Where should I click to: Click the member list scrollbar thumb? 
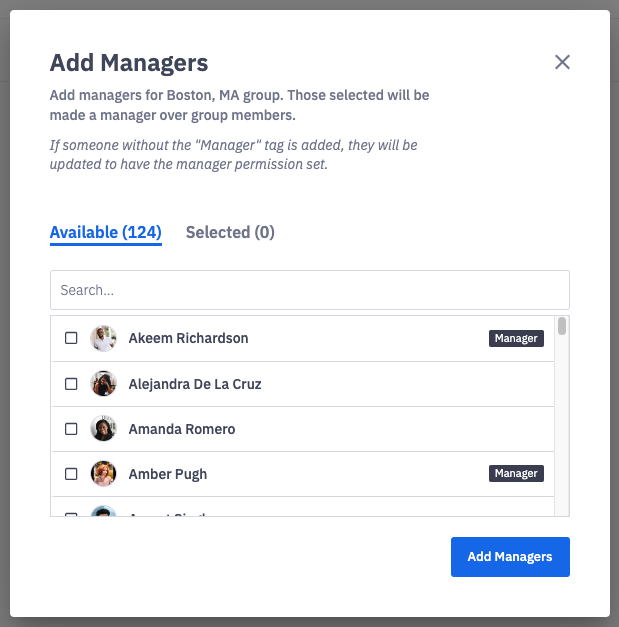563,326
